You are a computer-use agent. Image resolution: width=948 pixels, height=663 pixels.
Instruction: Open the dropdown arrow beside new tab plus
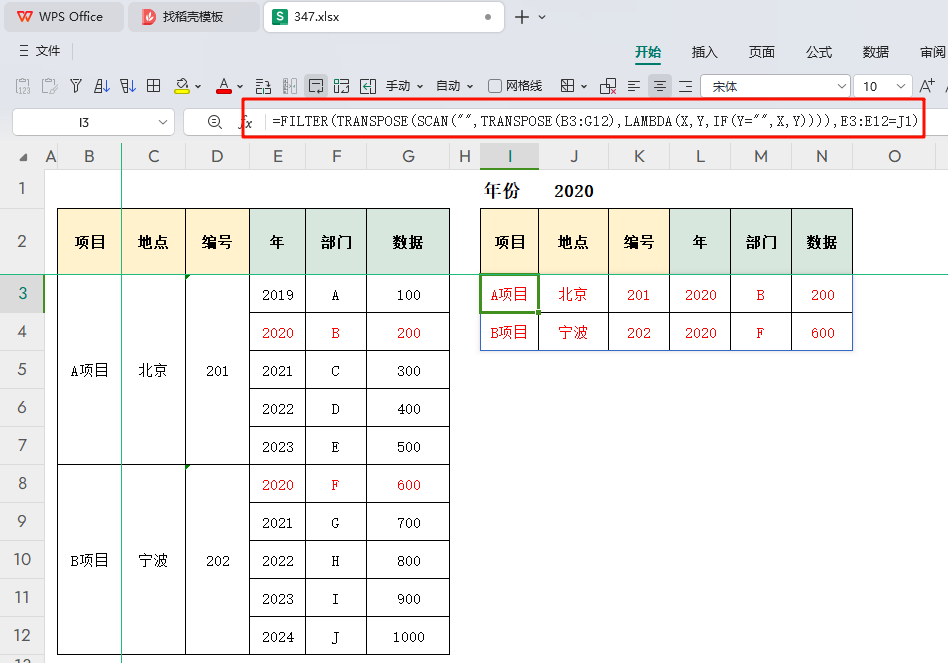[542, 18]
